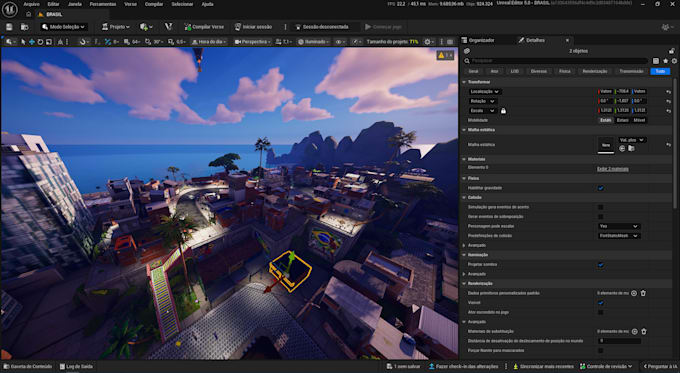Open the viewport Show eye dropdown

pos(340,42)
